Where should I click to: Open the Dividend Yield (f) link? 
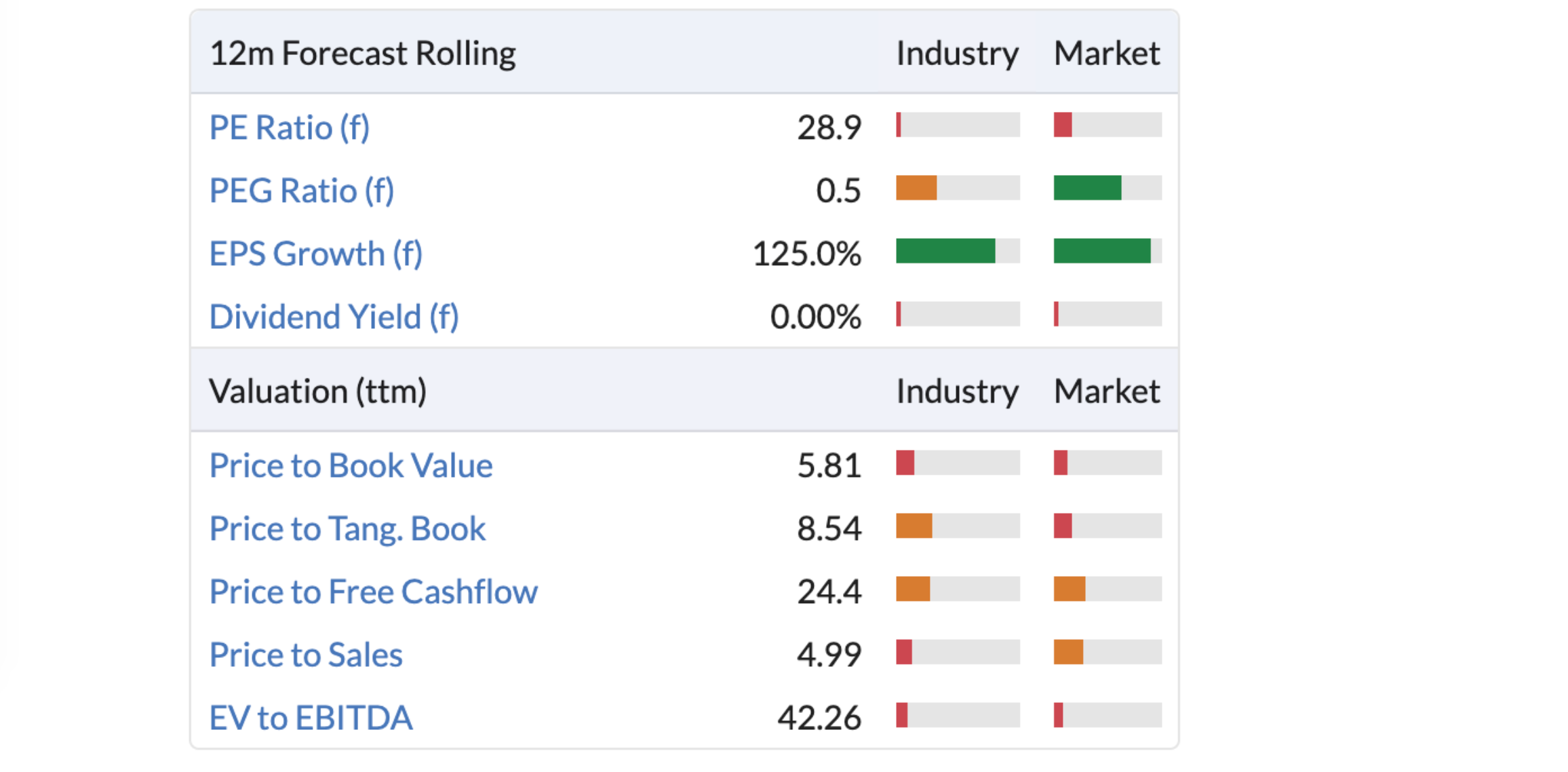(334, 317)
